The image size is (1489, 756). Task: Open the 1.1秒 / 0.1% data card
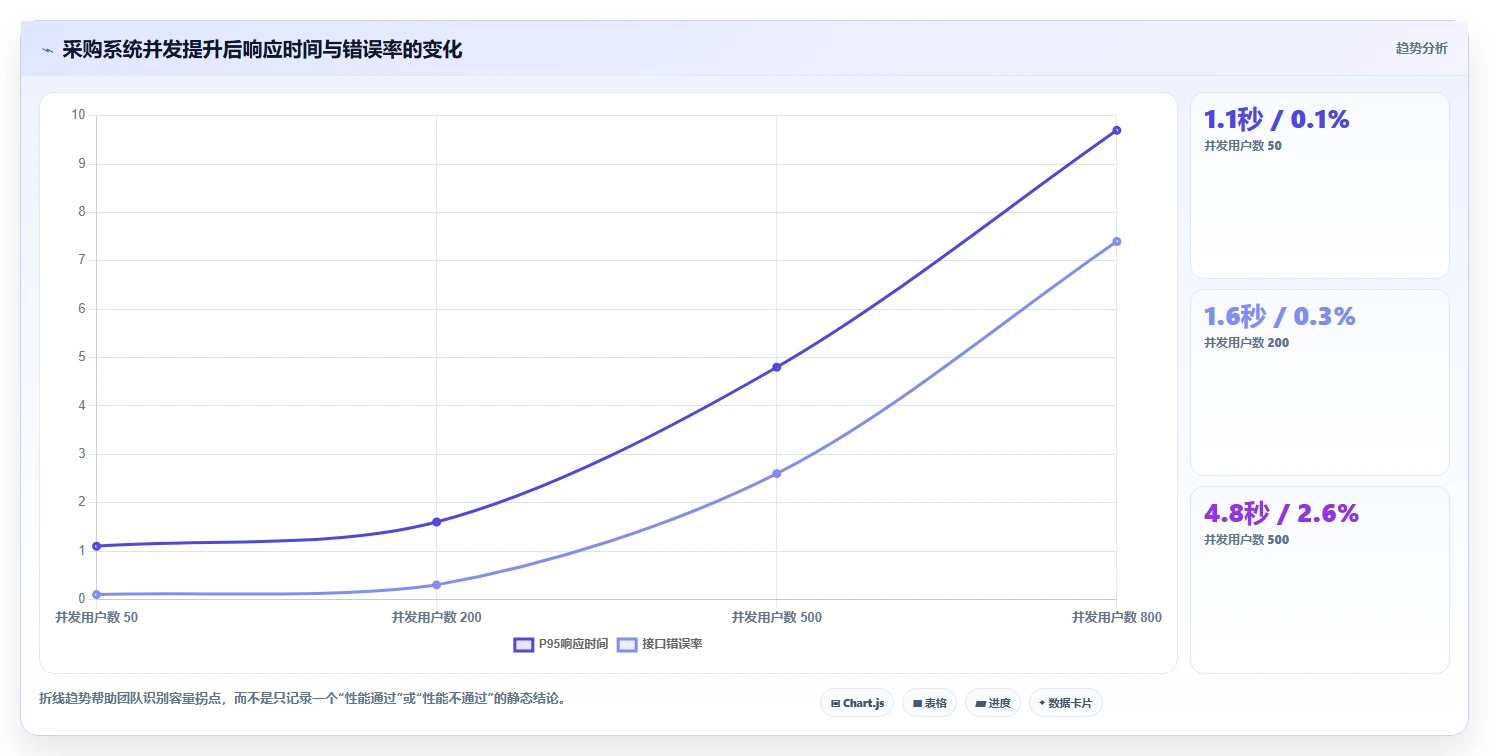click(x=1319, y=185)
